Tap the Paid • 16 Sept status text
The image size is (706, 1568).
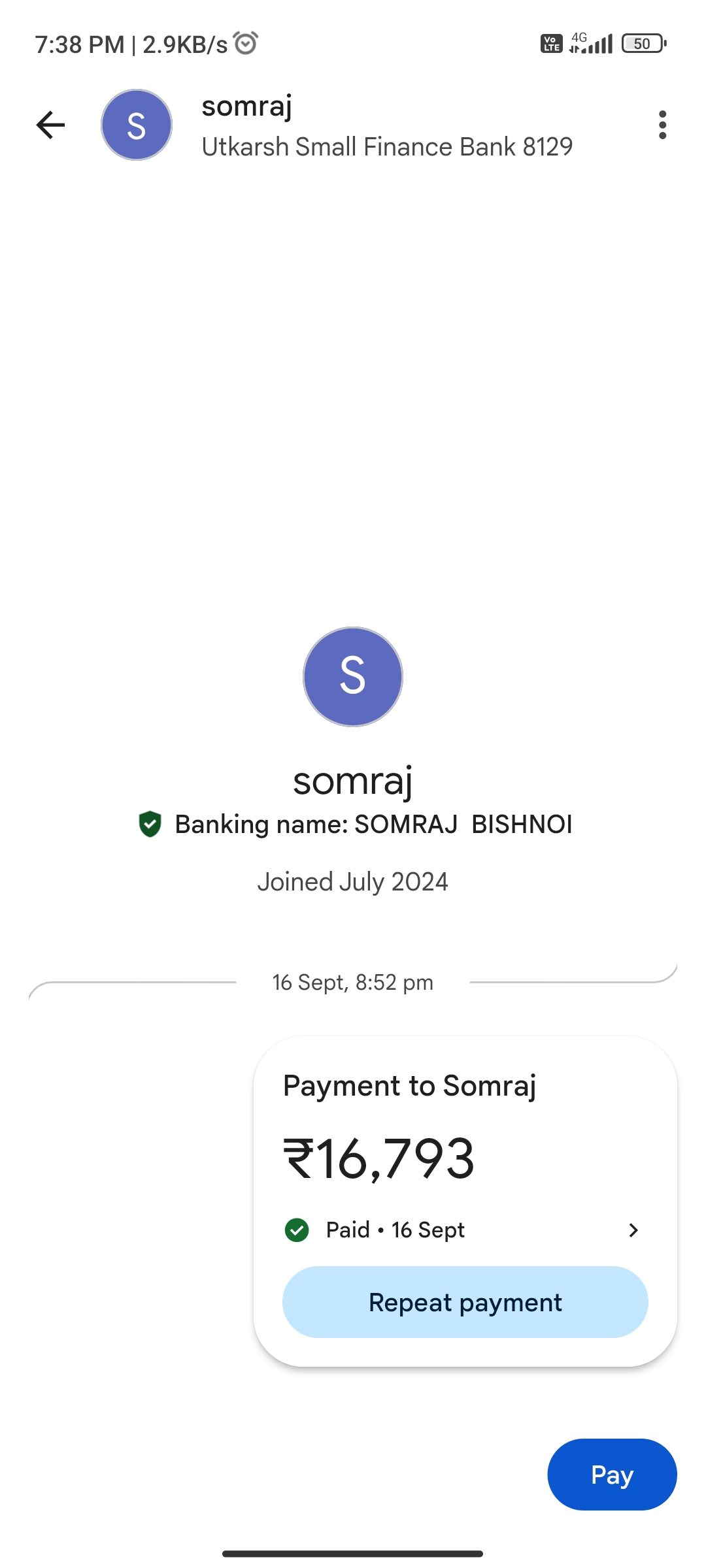click(x=395, y=1230)
